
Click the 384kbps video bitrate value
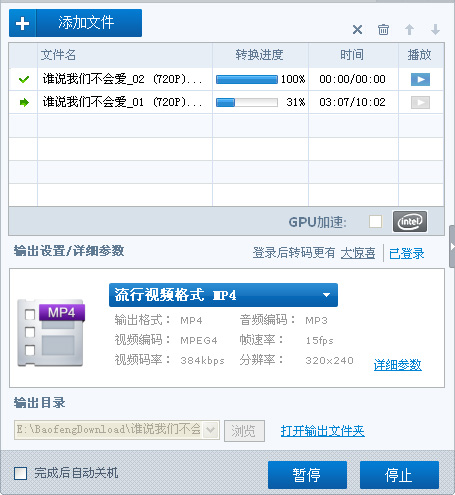(x=202, y=360)
